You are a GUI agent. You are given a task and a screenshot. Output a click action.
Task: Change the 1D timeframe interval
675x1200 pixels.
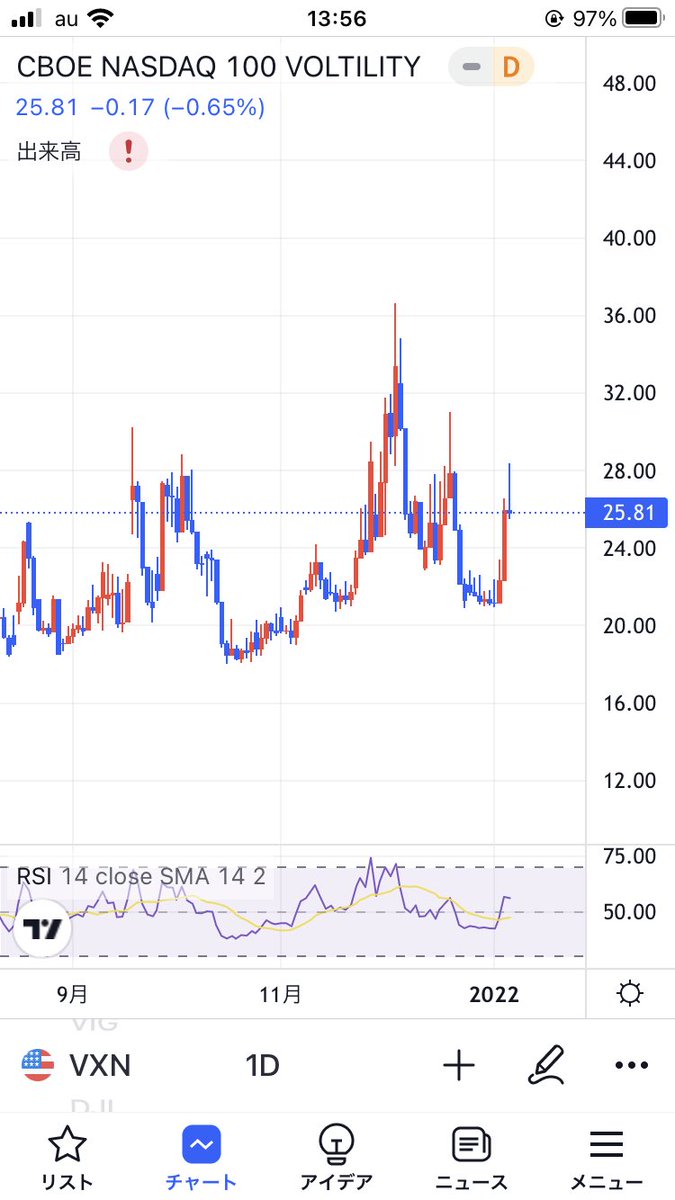pos(262,1066)
